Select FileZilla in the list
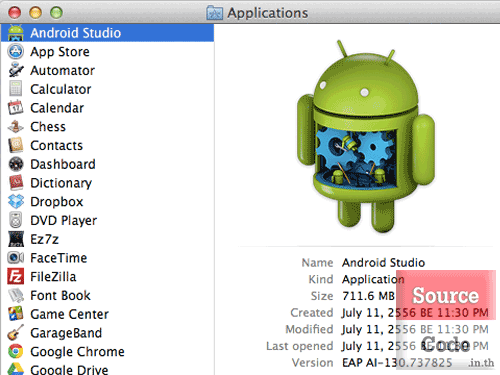500x375 pixels. click(x=53, y=277)
